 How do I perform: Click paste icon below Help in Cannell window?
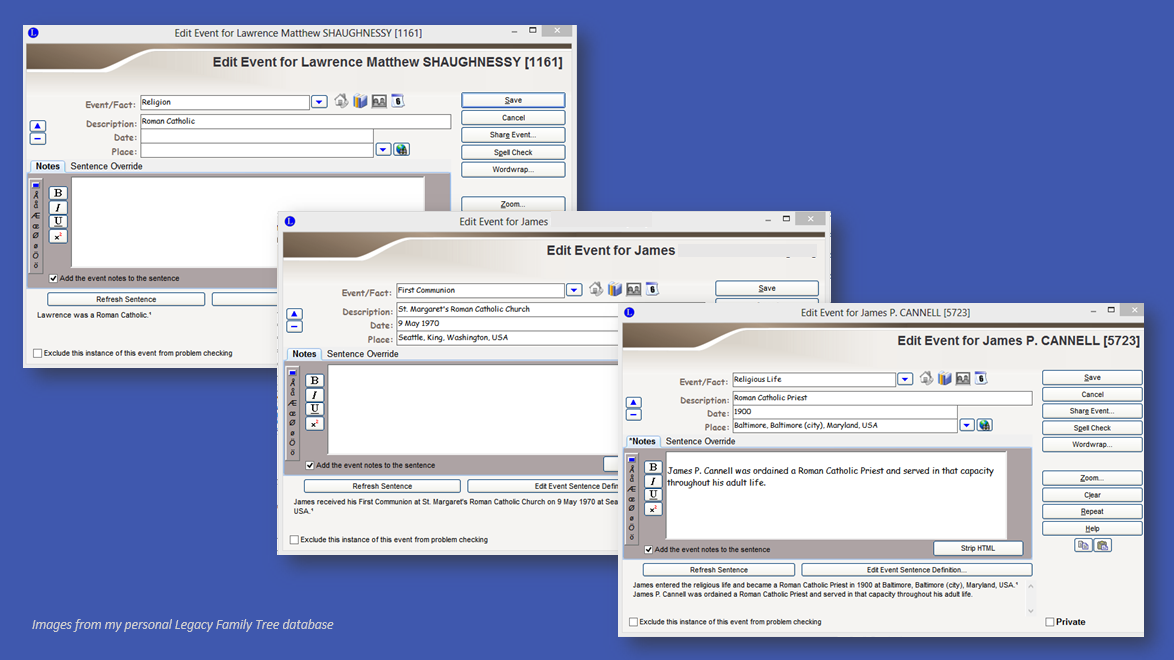1103,545
